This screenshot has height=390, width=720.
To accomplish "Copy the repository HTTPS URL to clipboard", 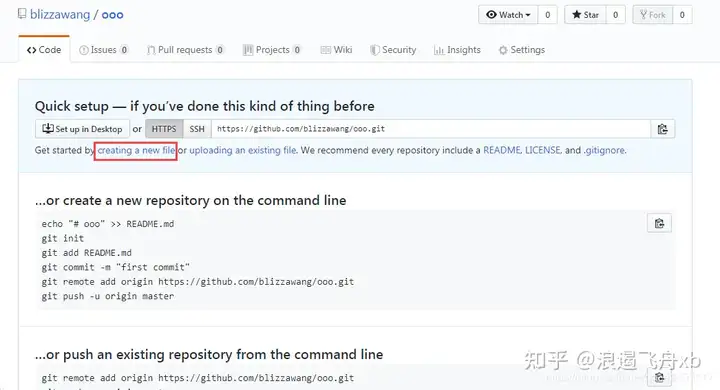I will (663, 129).
